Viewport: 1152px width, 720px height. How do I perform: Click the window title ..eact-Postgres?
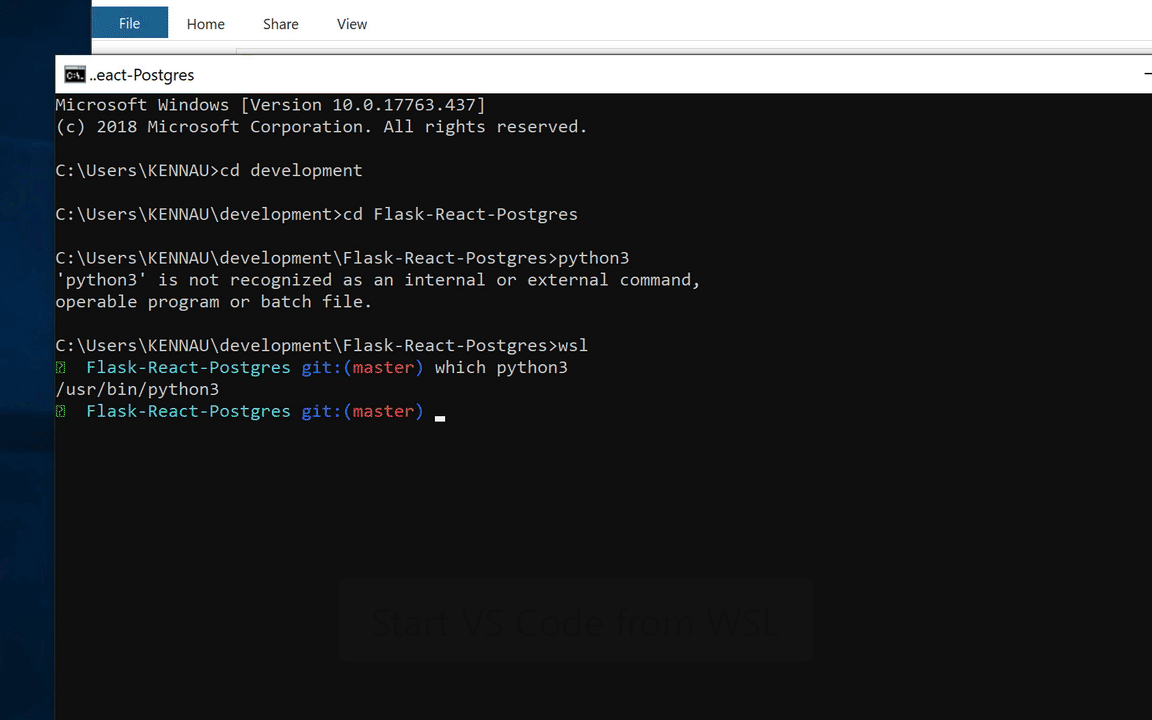click(x=142, y=75)
